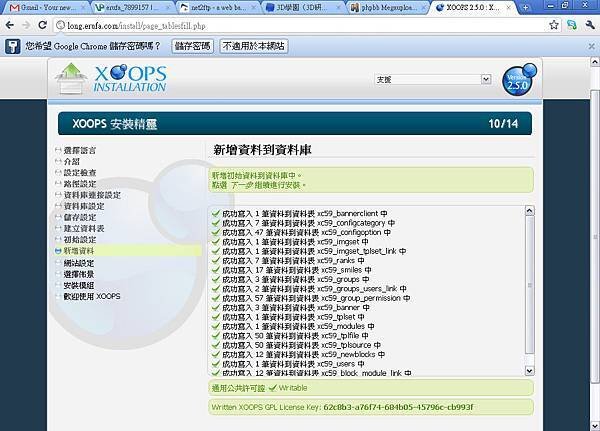Click the xc59_smiles log row
600x431 pixels.
tap(292, 270)
